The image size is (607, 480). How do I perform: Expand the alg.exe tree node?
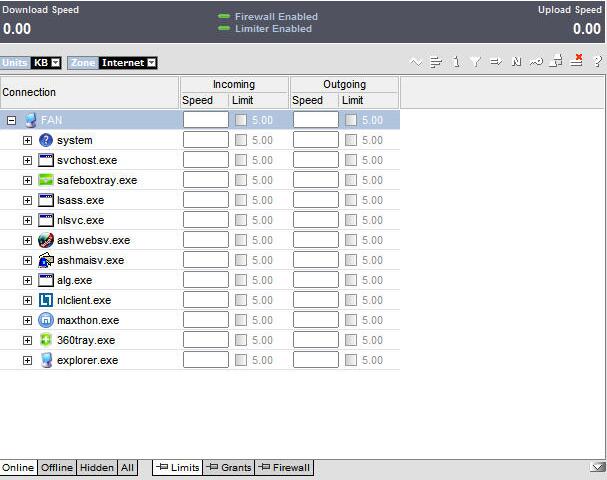[27, 280]
